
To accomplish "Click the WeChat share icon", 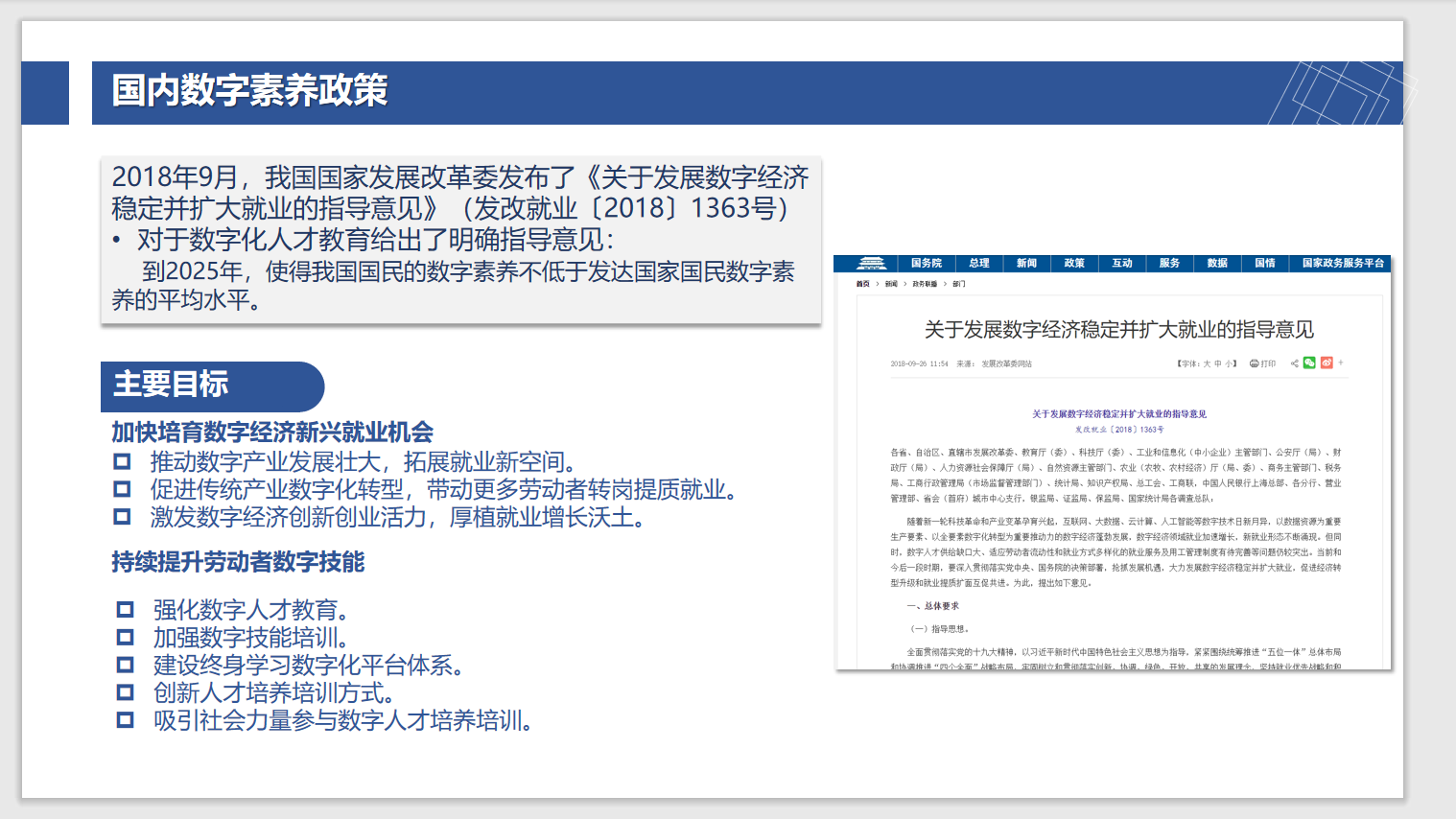I will [x=1309, y=363].
